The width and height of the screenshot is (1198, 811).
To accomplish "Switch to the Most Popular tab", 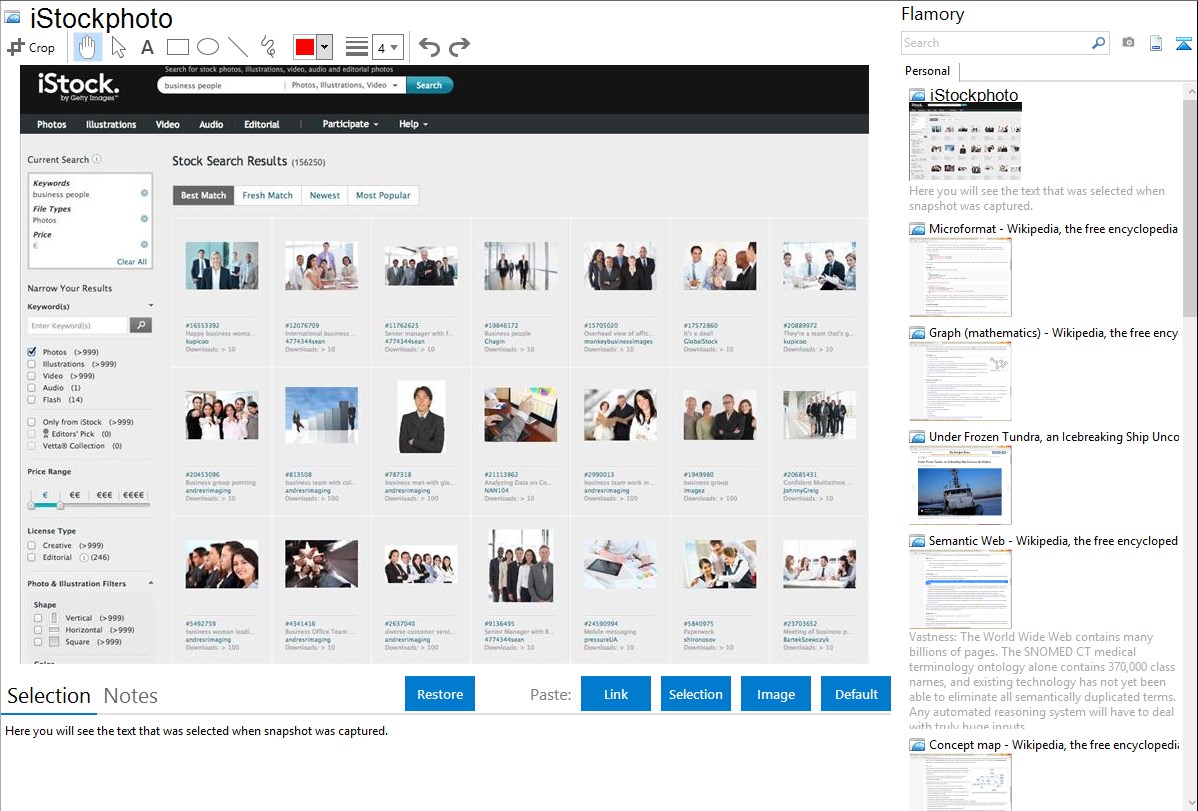I will coord(383,196).
